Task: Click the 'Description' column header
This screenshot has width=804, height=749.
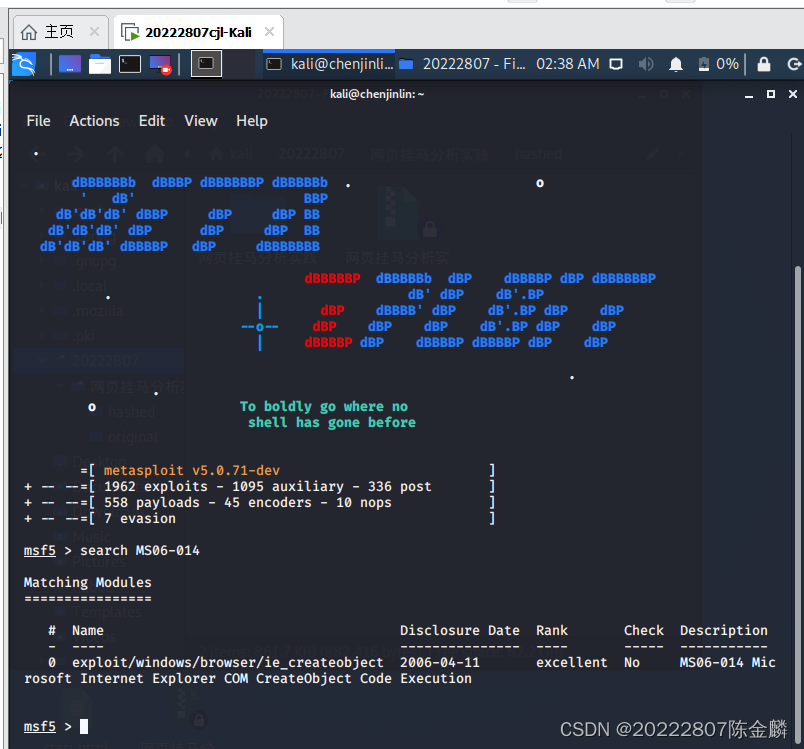Action: [724, 631]
